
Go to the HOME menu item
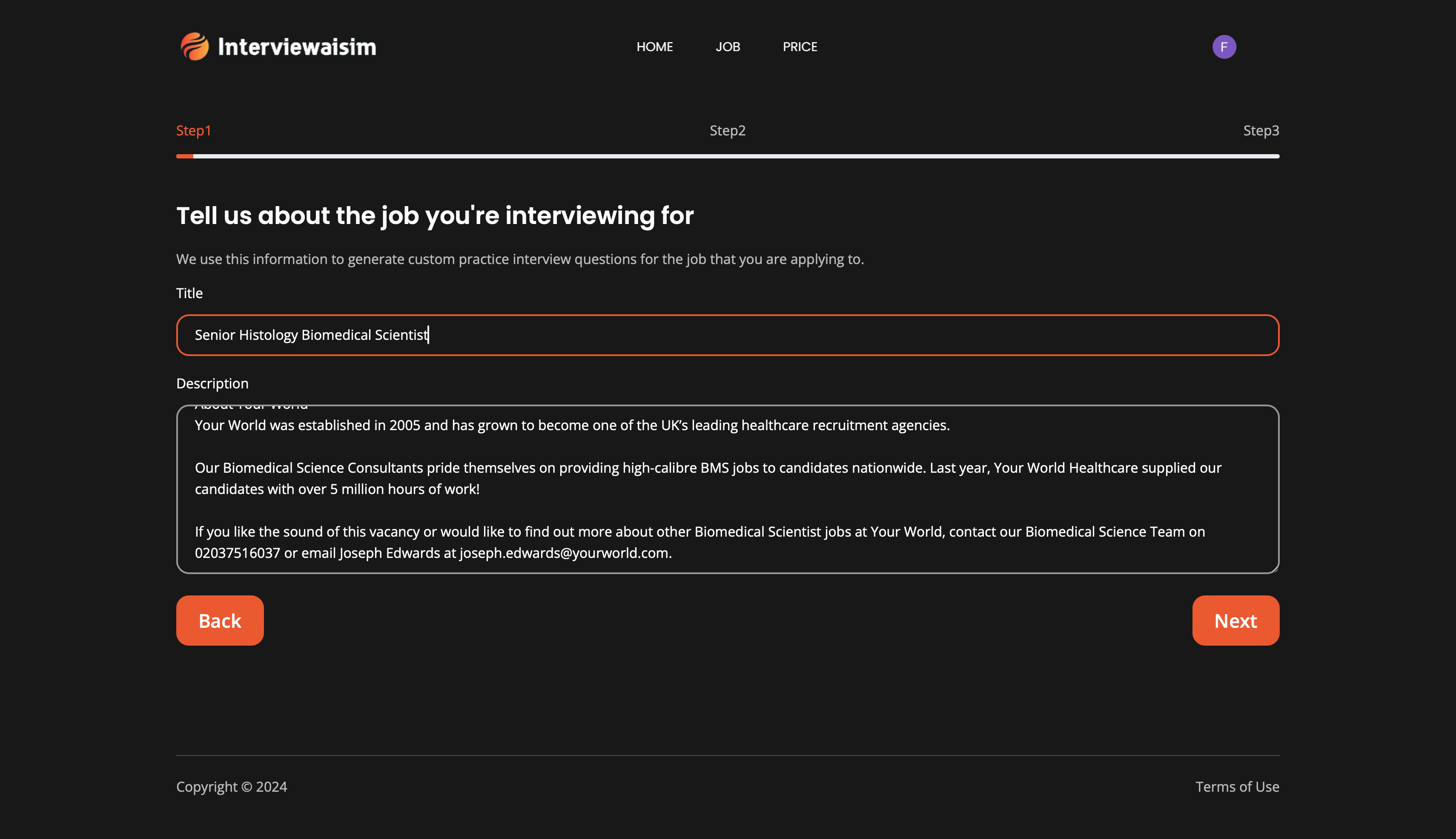654,47
